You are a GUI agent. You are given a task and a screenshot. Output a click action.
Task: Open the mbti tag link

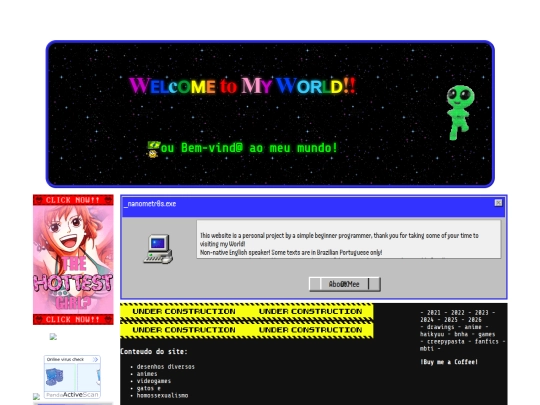427,349
